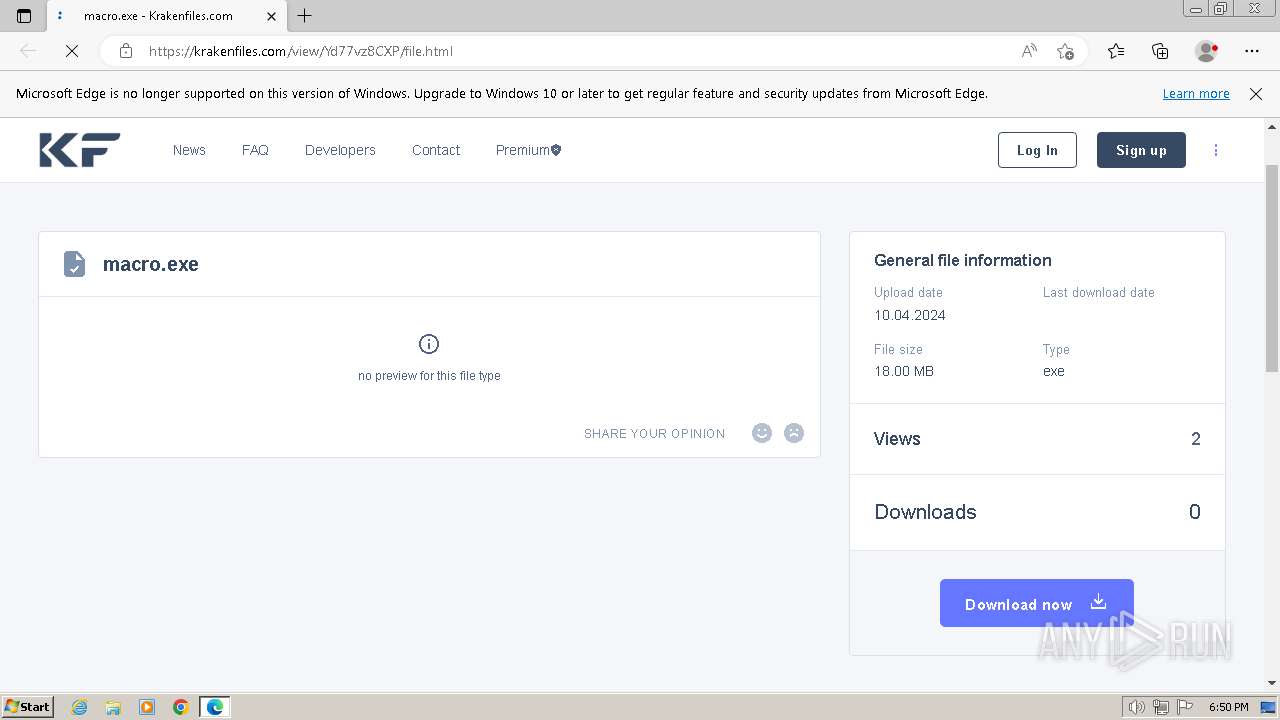Image resolution: width=1280 pixels, height=720 pixels.
Task: Open the News page
Action: 189,150
